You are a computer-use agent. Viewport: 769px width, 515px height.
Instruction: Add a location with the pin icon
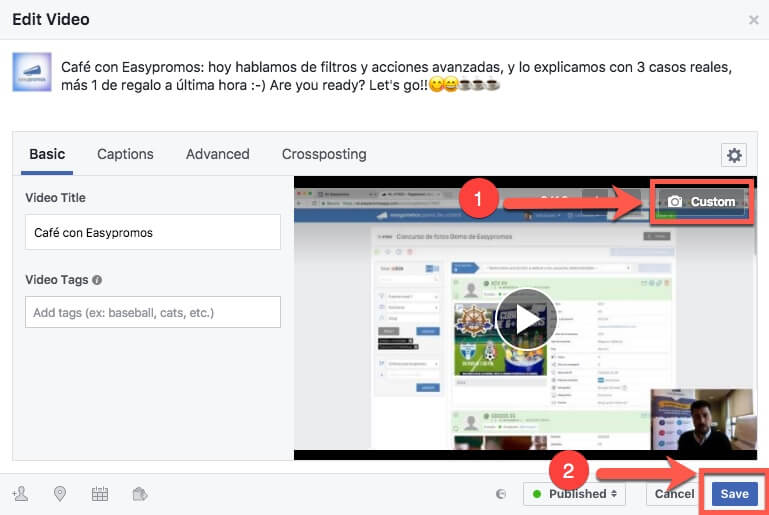pos(60,493)
